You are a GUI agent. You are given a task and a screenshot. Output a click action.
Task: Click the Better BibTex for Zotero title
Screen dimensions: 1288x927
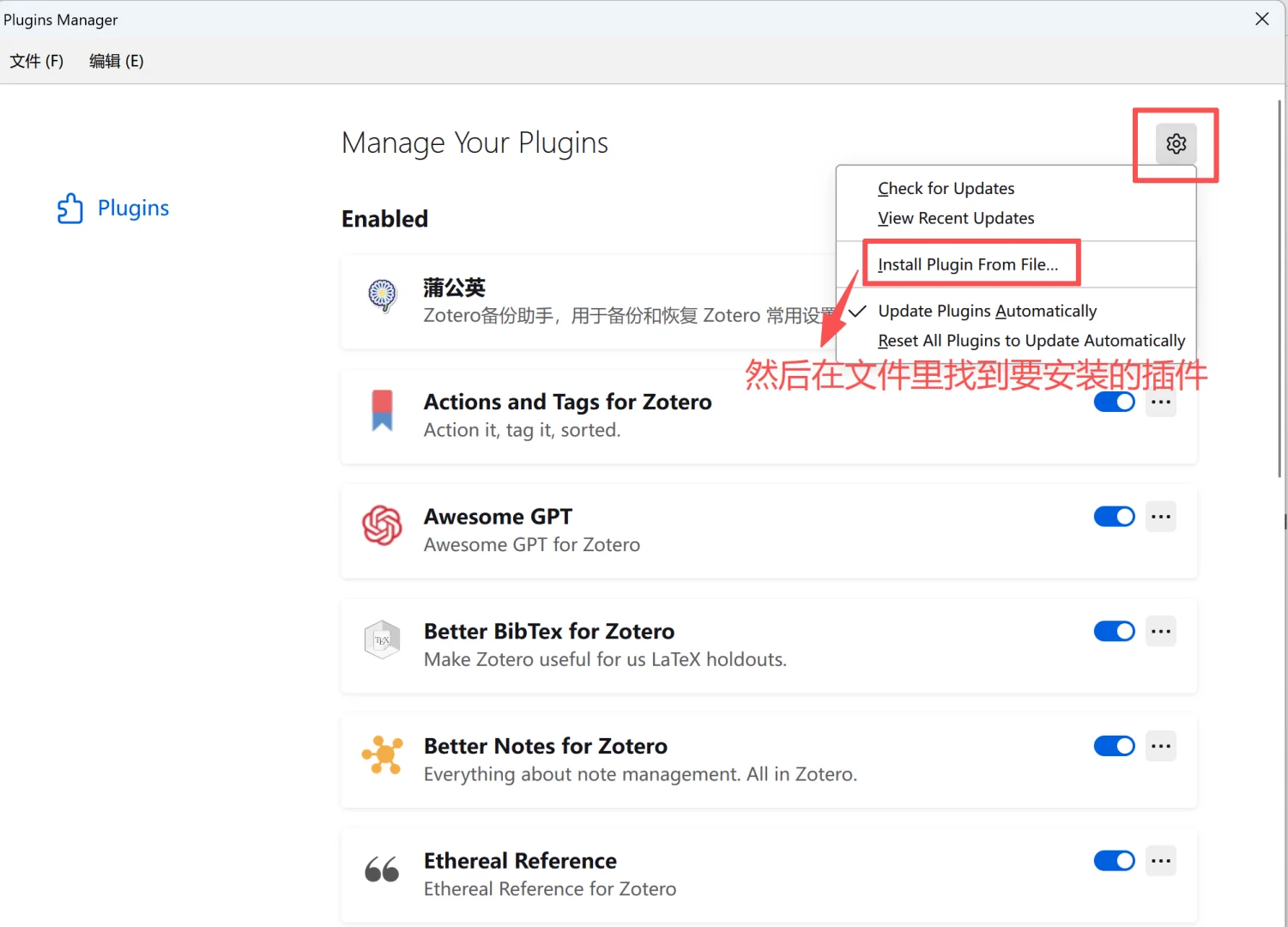[x=549, y=632]
